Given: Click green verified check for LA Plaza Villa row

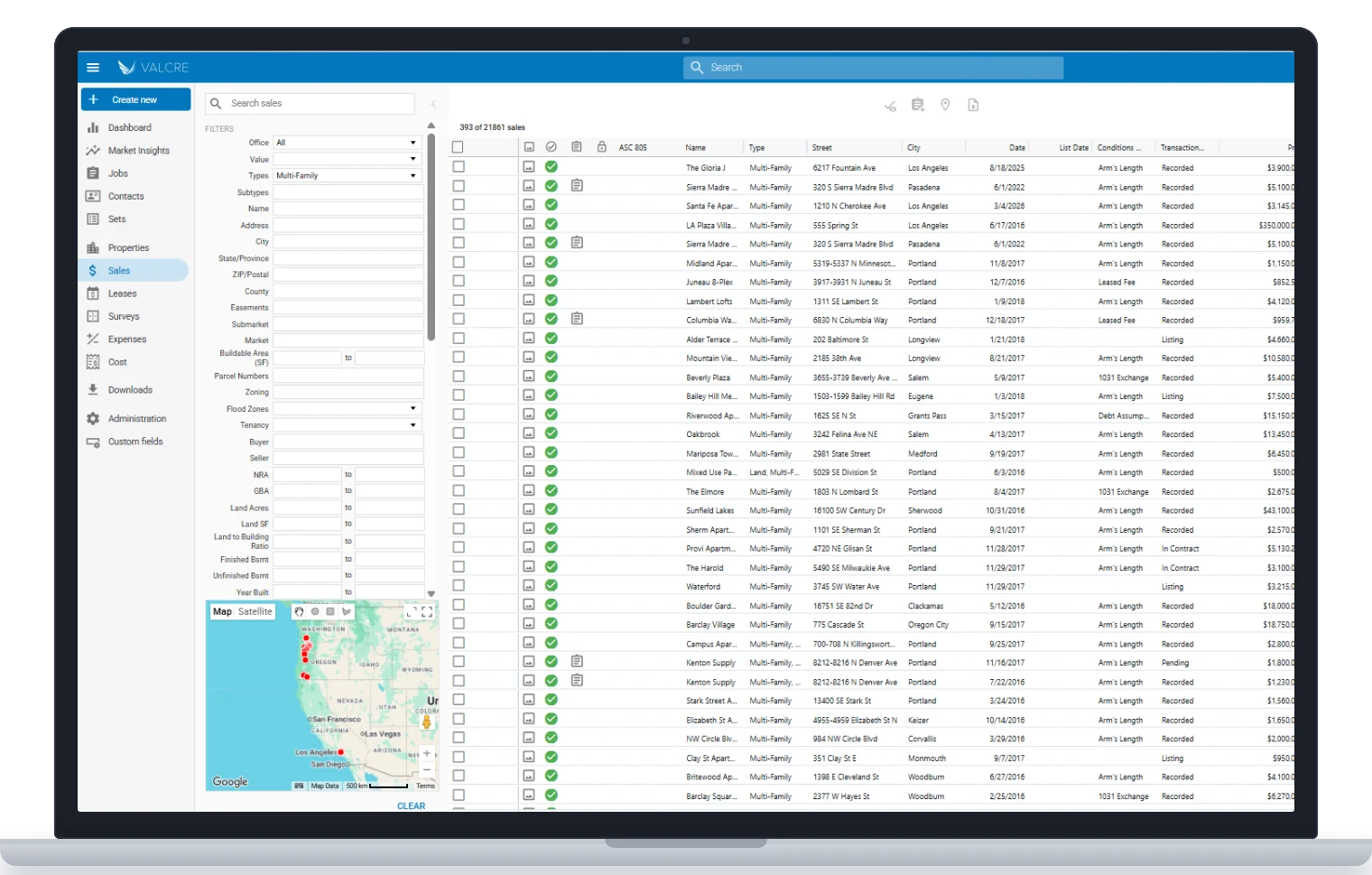Looking at the screenshot, I should pos(551,224).
